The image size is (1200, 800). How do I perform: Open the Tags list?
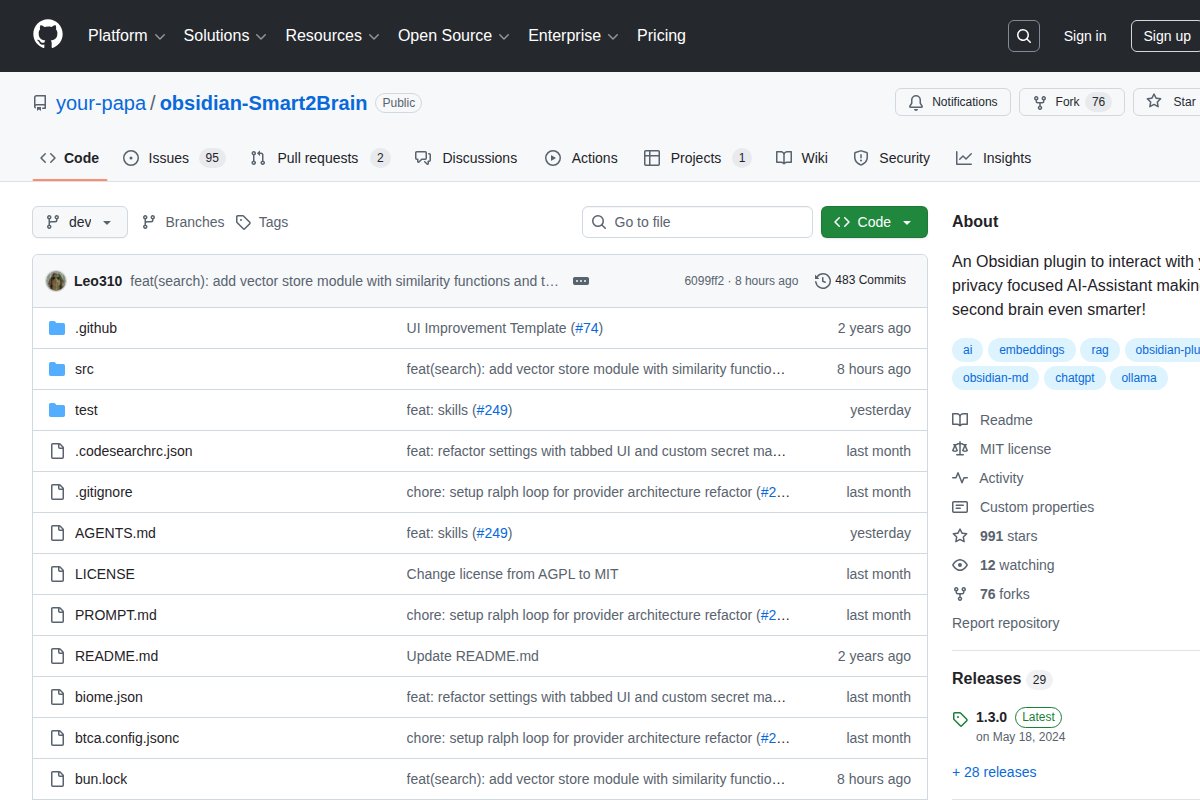click(x=262, y=222)
